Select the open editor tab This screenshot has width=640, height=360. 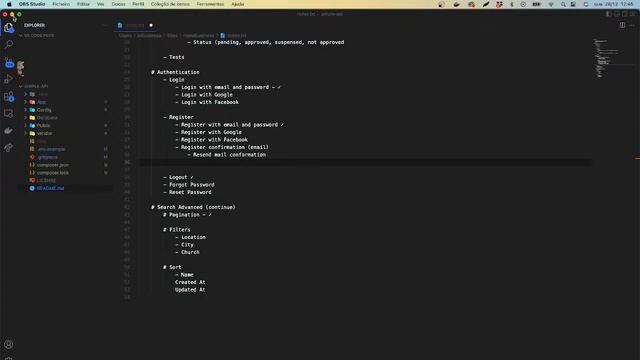coord(135,25)
